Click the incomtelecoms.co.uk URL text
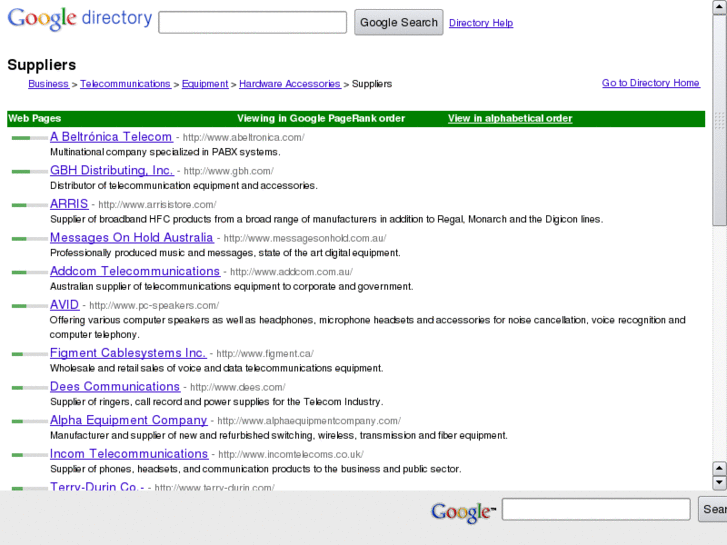 point(291,455)
